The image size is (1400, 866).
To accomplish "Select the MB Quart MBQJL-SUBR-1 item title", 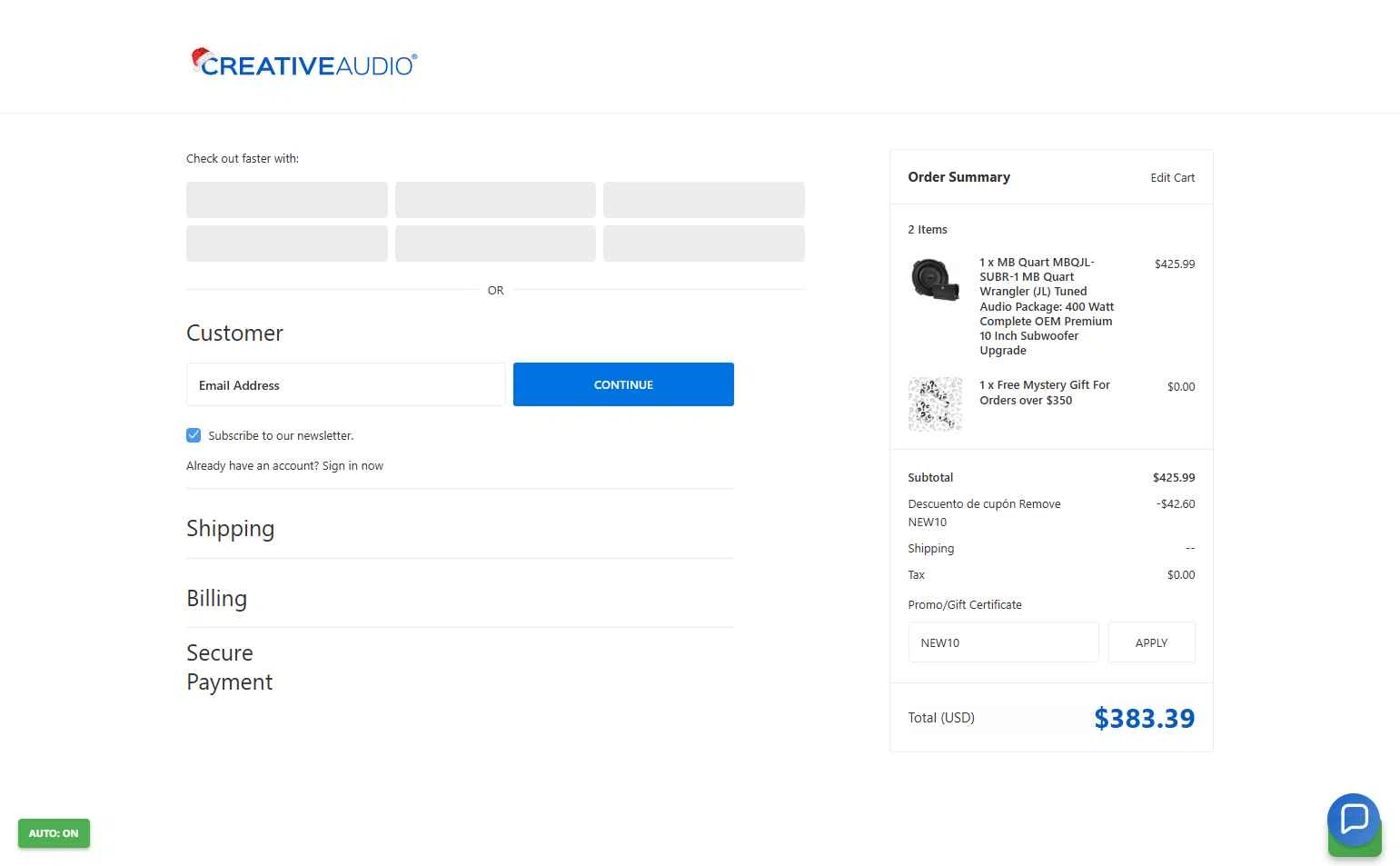I will coord(1047,306).
